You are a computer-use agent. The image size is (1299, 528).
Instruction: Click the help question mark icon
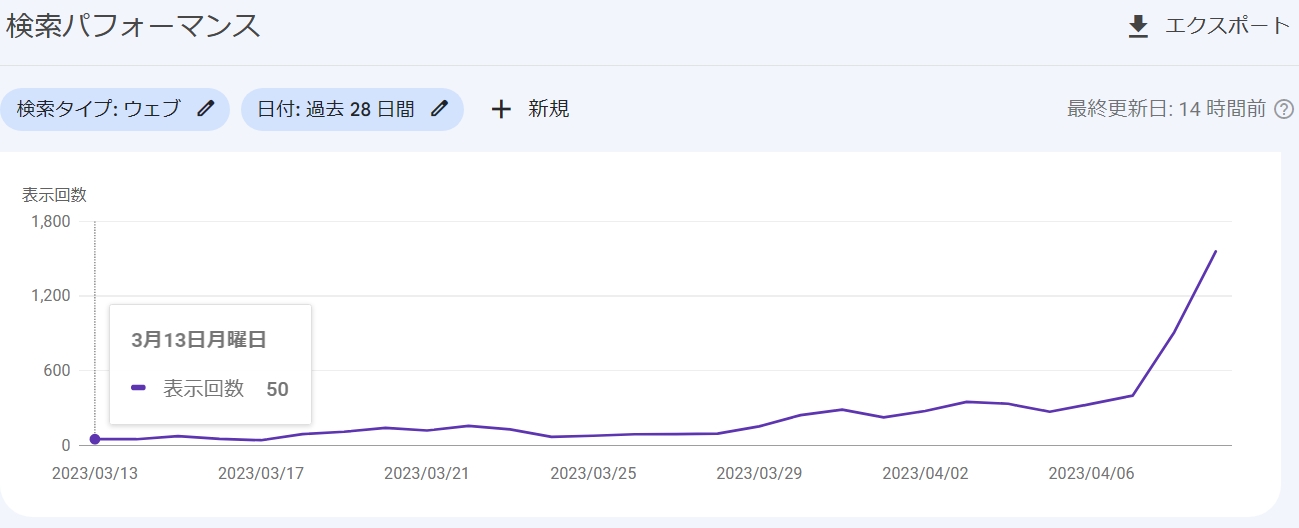(x=1284, y=109)
